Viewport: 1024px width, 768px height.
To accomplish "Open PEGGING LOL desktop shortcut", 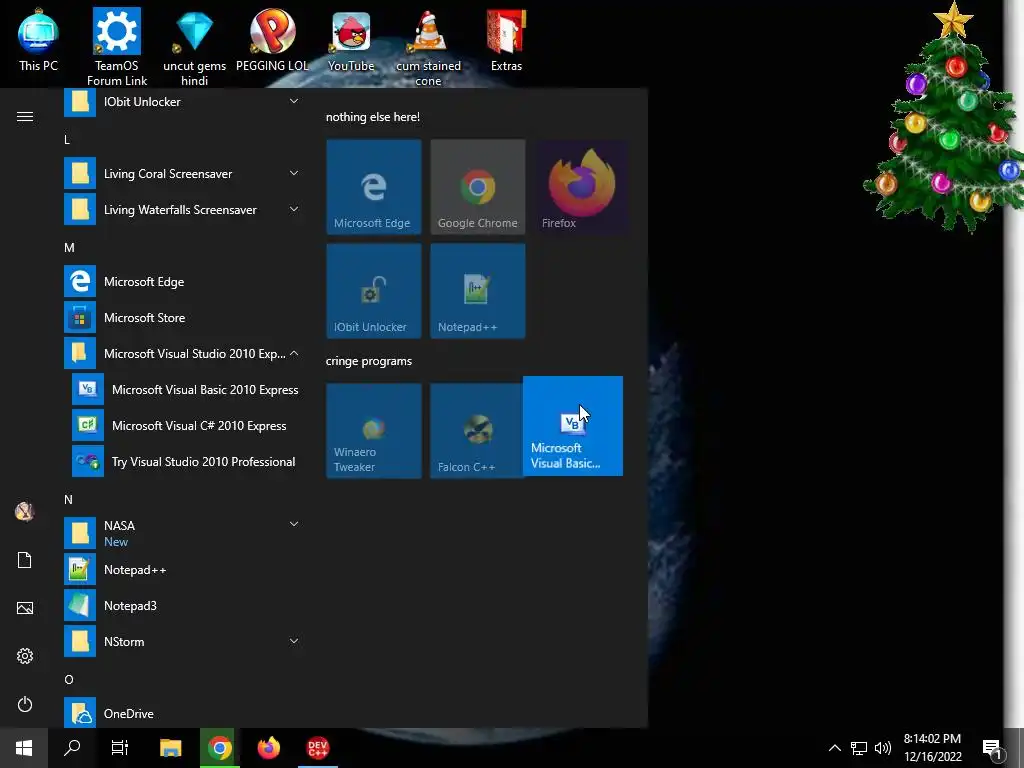I will coord(272,40).
